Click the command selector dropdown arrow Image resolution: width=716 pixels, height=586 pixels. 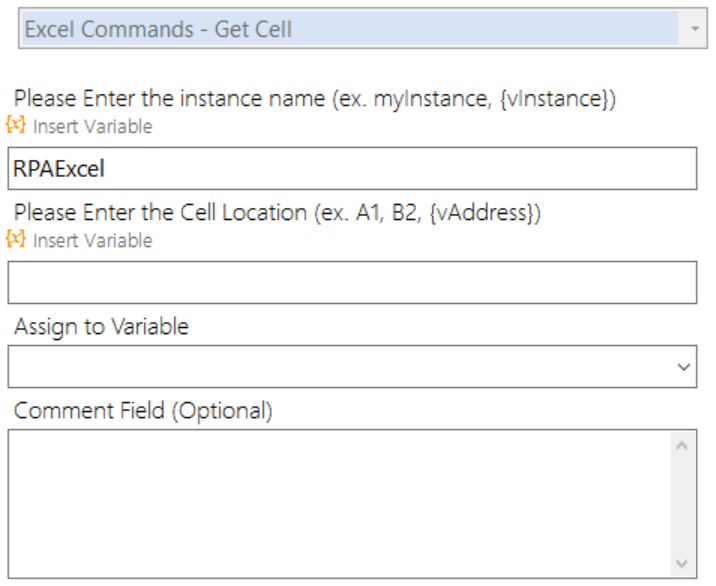695,29
